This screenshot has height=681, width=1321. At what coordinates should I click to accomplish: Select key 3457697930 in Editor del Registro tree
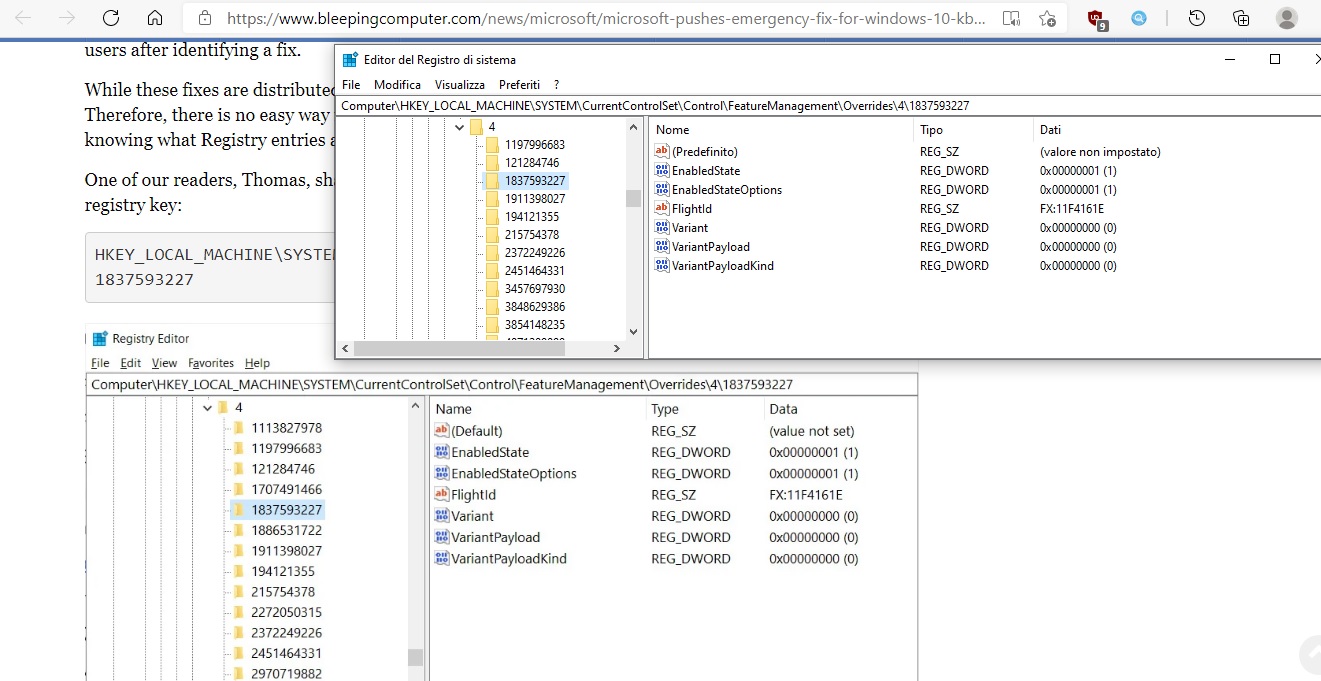535,289
